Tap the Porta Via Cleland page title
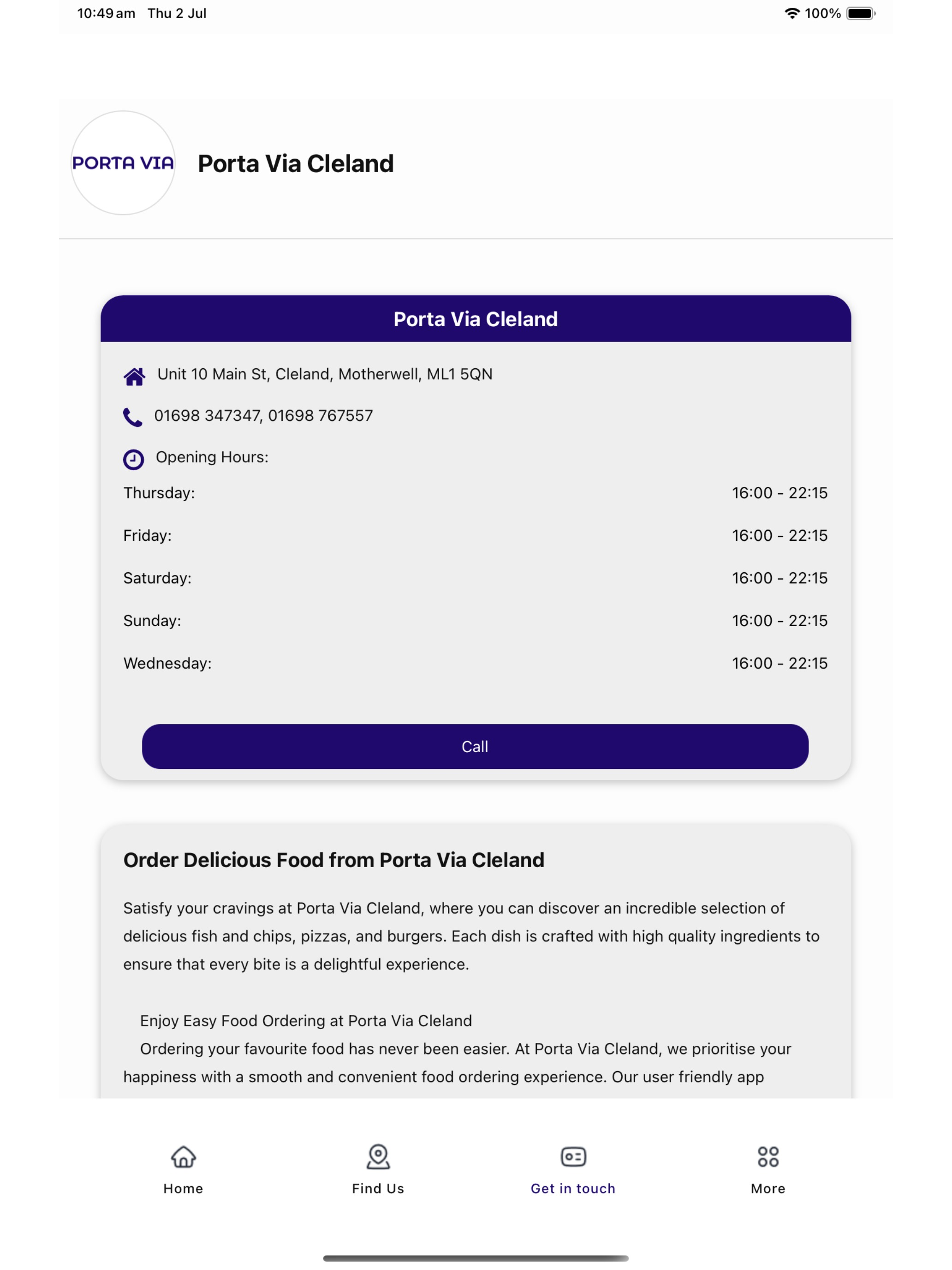Screen dimensions: 952x1270 coord(296,164)
